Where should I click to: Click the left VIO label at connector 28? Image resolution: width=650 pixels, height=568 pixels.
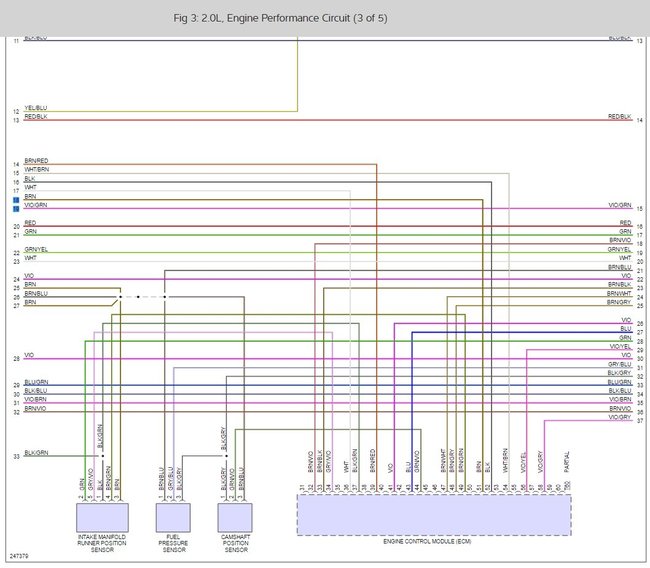tap(29, 355)
